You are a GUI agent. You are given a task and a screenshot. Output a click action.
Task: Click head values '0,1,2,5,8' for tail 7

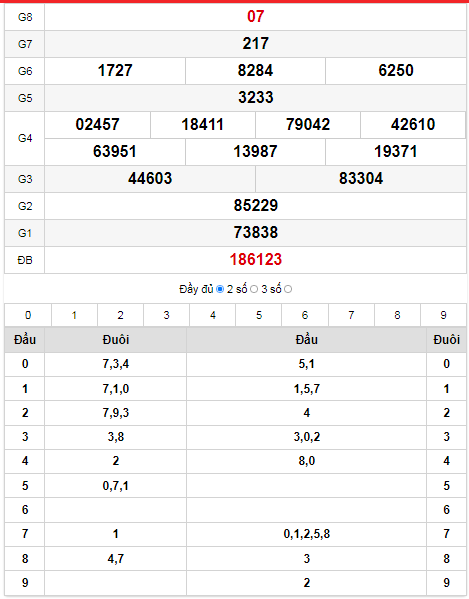(x=306, y=534)
